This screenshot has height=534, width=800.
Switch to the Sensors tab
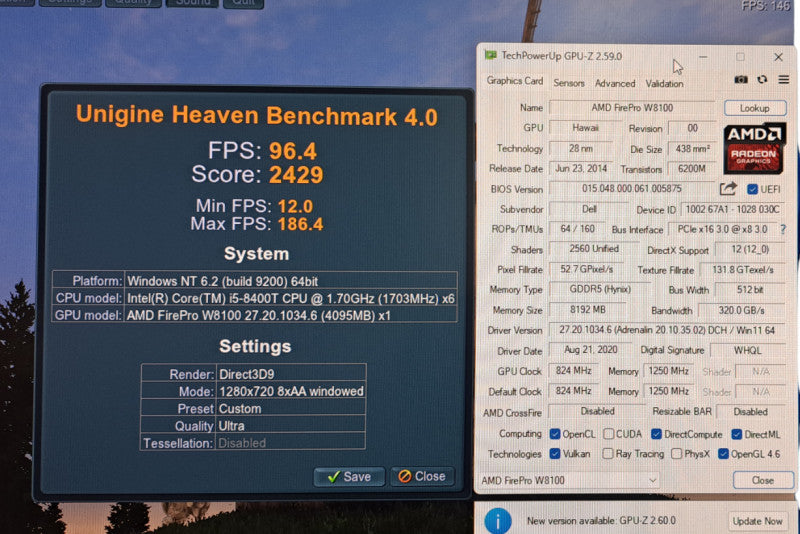pos(569,83)
